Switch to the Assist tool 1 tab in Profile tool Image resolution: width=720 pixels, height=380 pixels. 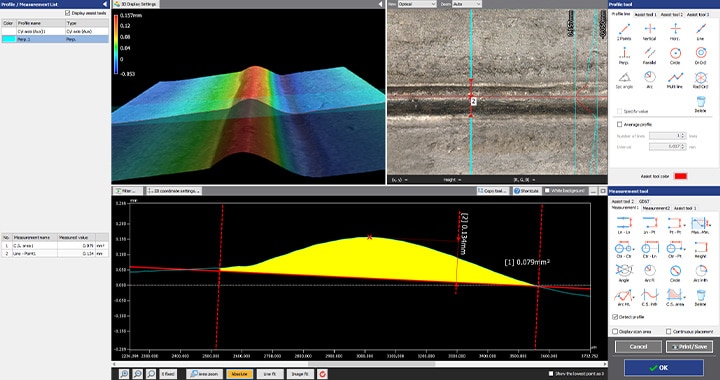645,15
